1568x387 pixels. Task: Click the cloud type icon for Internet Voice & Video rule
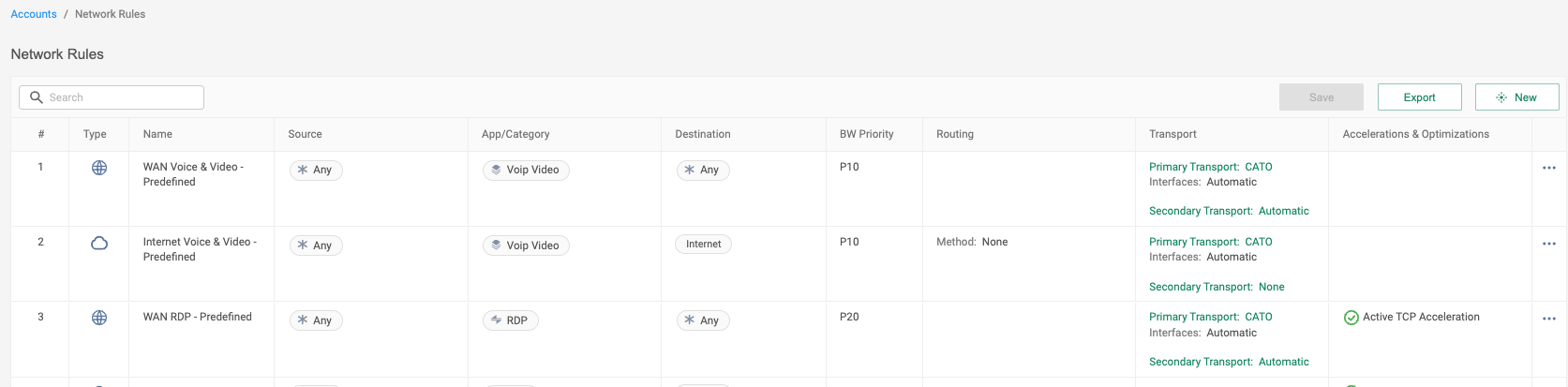tap(98, 244)
